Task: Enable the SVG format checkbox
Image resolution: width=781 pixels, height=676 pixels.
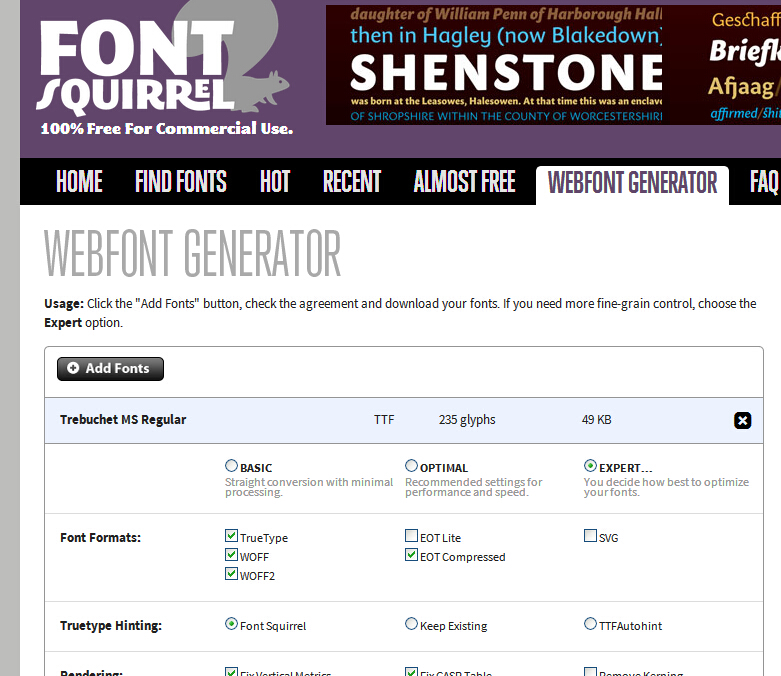Action: pyautogui.click(x=590, y=536)
